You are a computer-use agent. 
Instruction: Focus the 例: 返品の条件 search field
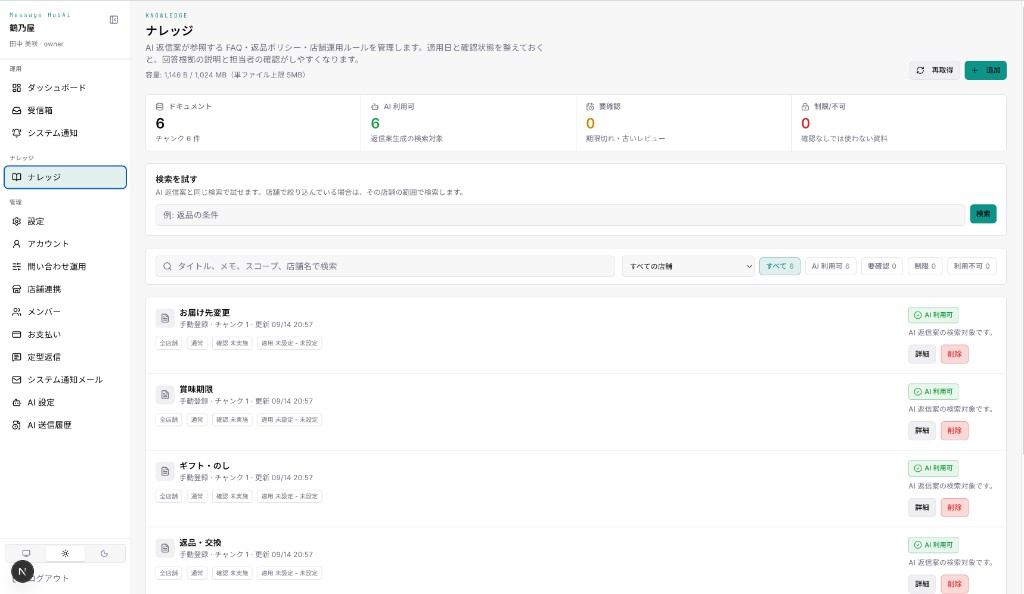coord(560,215)
